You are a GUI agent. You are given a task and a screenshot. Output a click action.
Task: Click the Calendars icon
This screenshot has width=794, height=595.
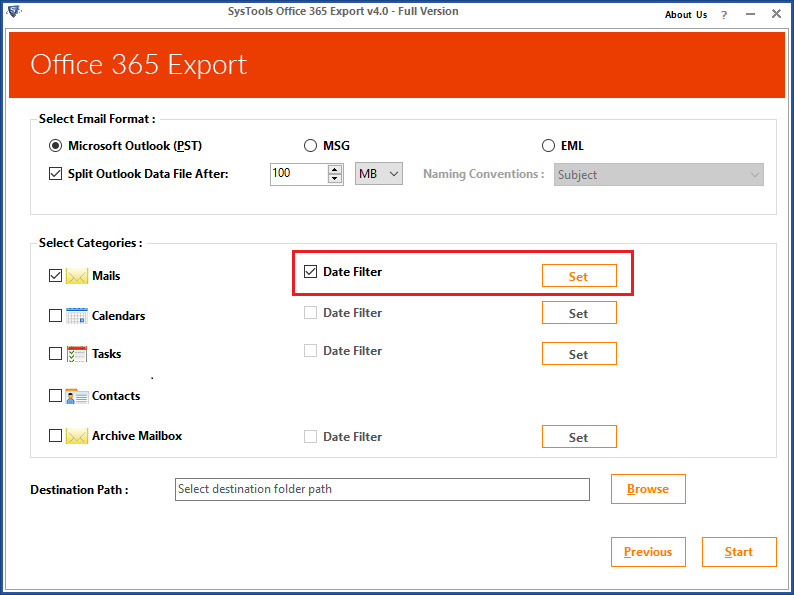(77, 315)
